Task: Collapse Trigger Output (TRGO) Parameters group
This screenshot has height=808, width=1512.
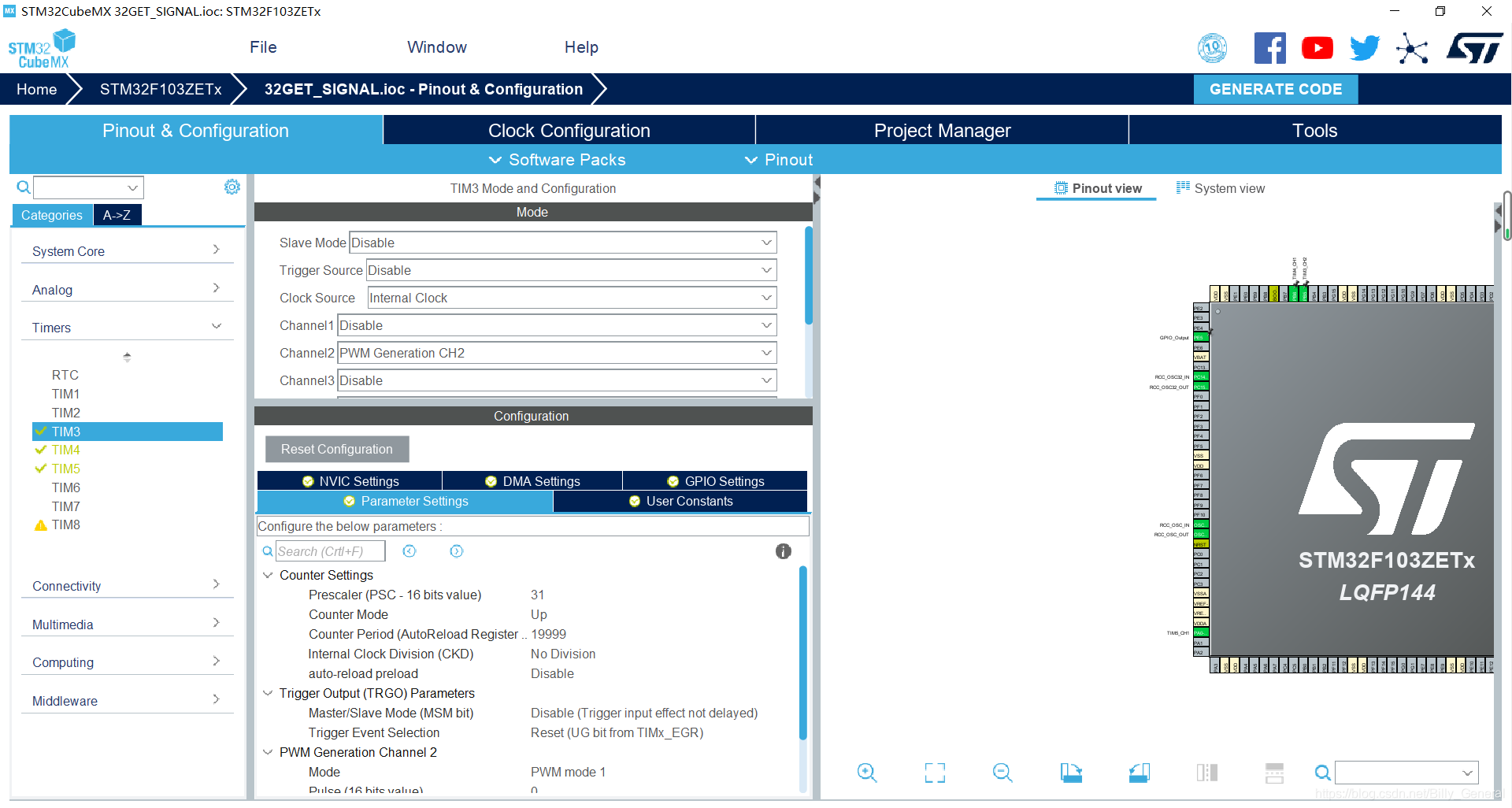Action: click(268, 693)
